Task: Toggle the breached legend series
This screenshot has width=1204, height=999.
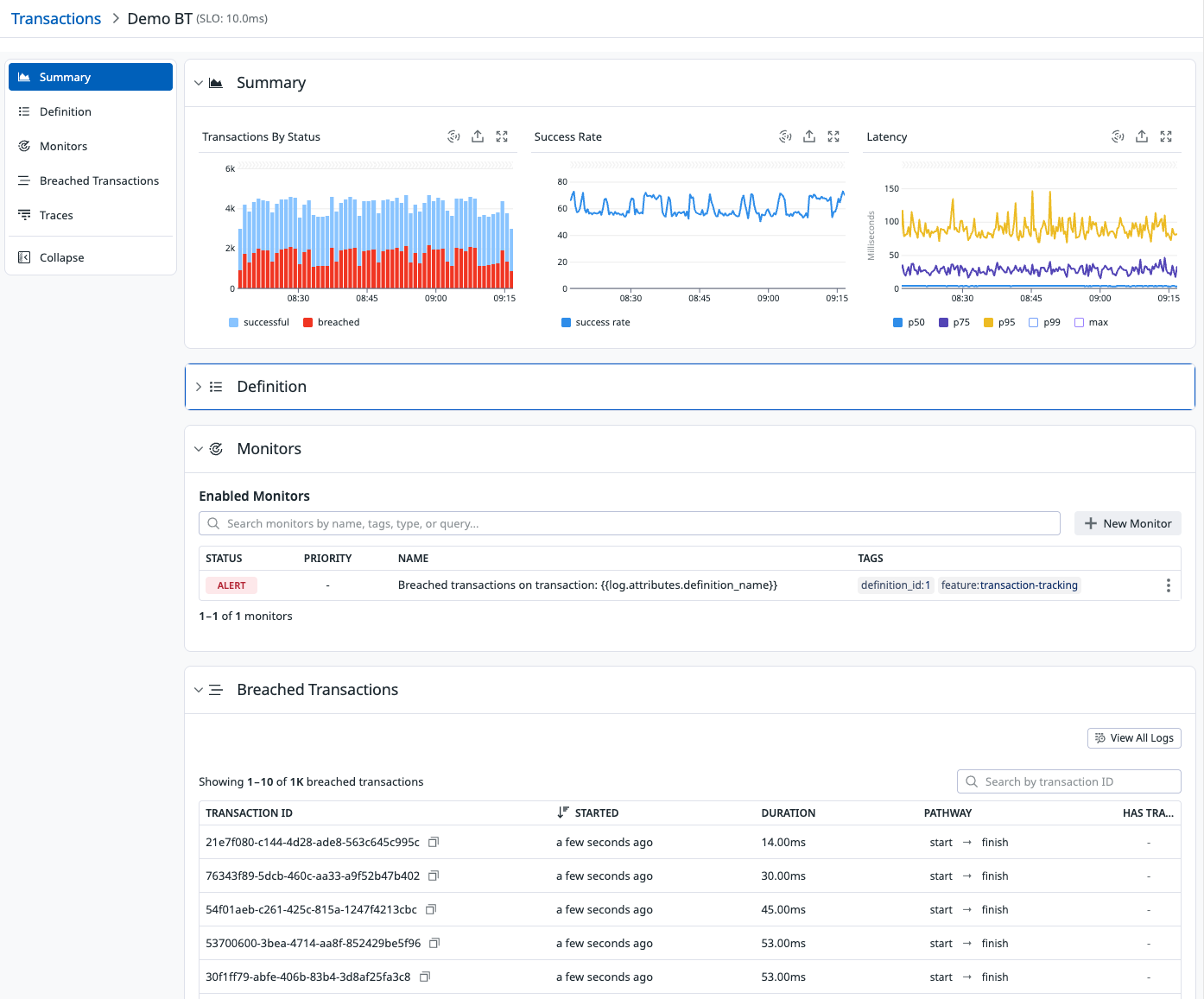Action: click(331, 322)
